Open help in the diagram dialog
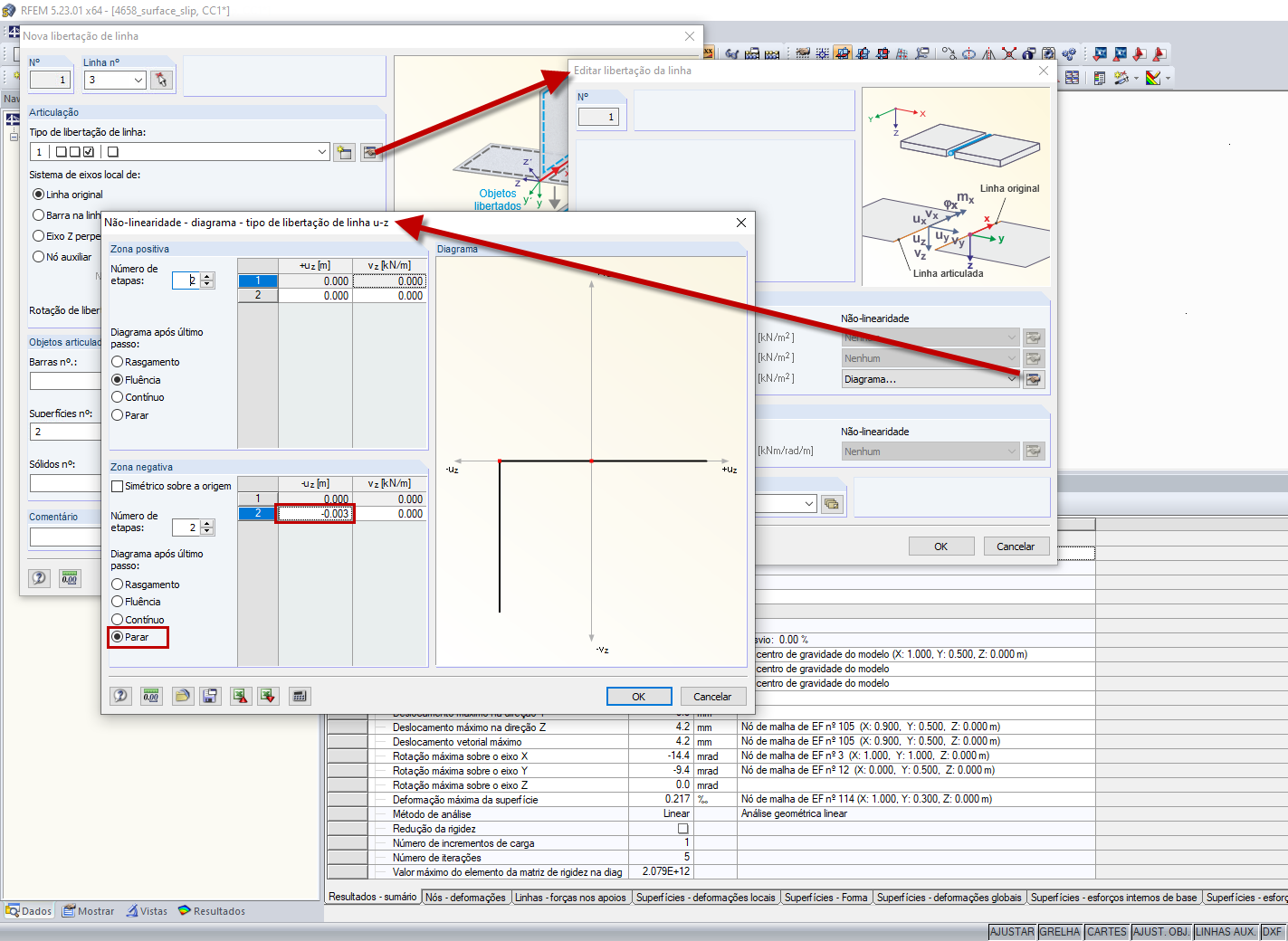This screenshot has height=941, width=1288. click(x=121, y=696)
